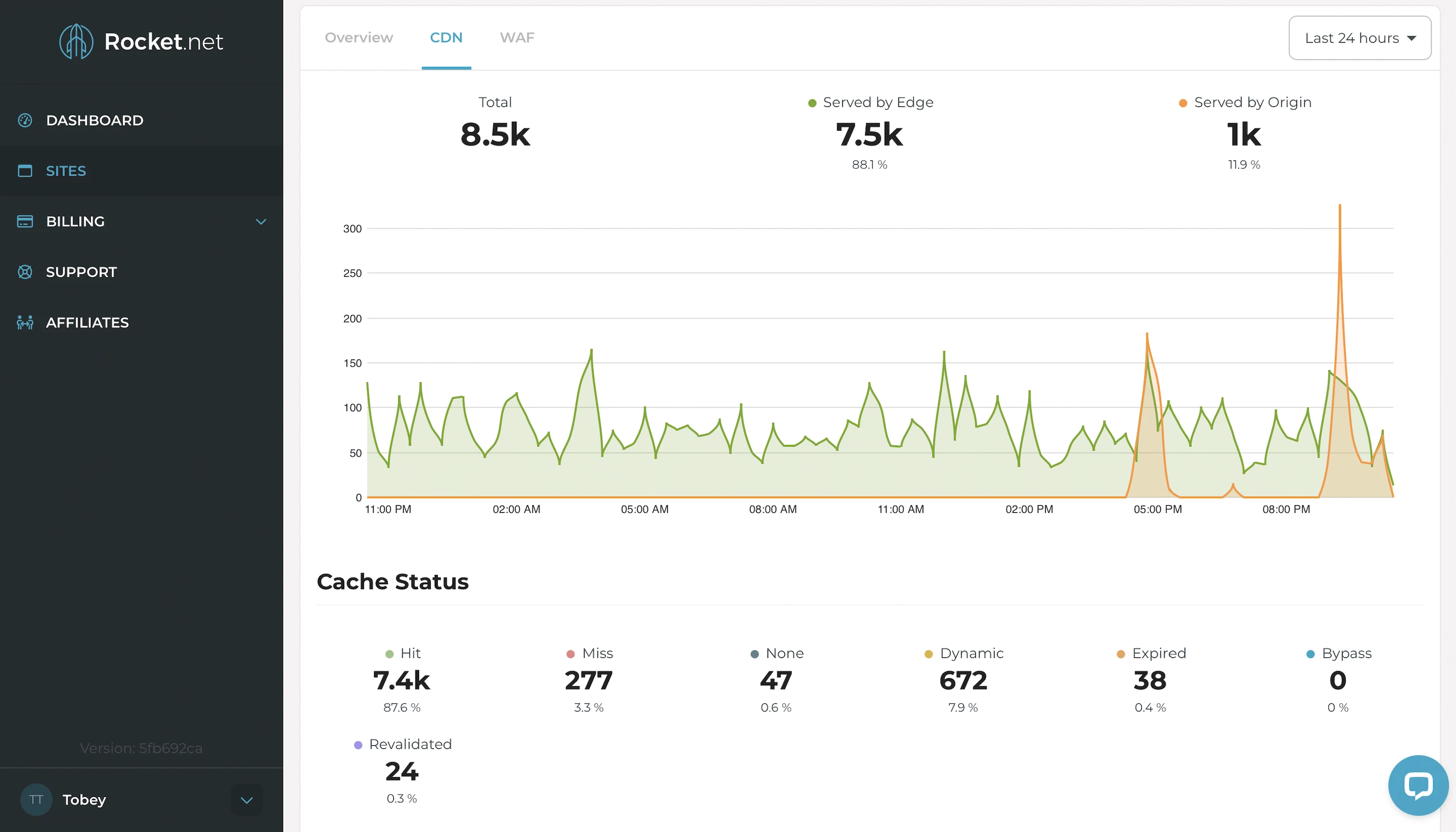Image resolution: width=1456 pixels, height=832 pixels.
Task: Click the Dashboard gauge icon
Action: [25, 120]
